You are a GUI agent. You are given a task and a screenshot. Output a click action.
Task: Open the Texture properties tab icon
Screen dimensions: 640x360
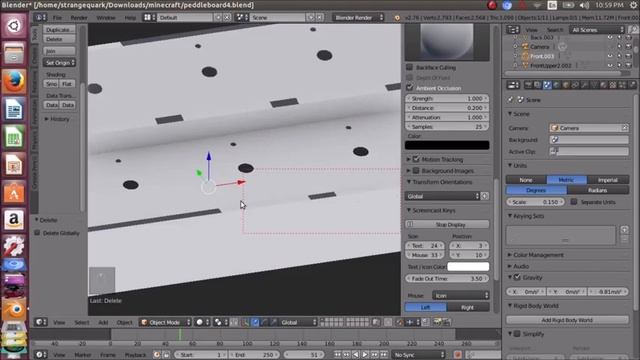click(x=613, y=85)
